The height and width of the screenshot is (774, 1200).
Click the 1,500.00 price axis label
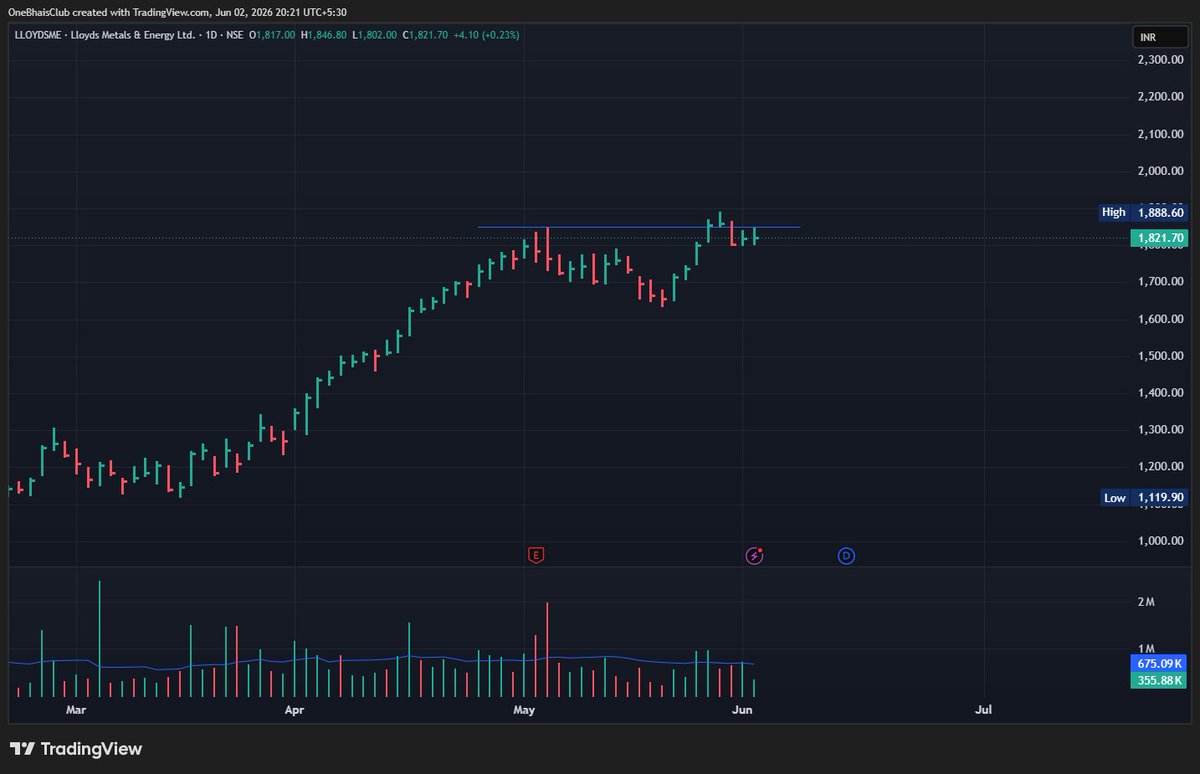1160,356
